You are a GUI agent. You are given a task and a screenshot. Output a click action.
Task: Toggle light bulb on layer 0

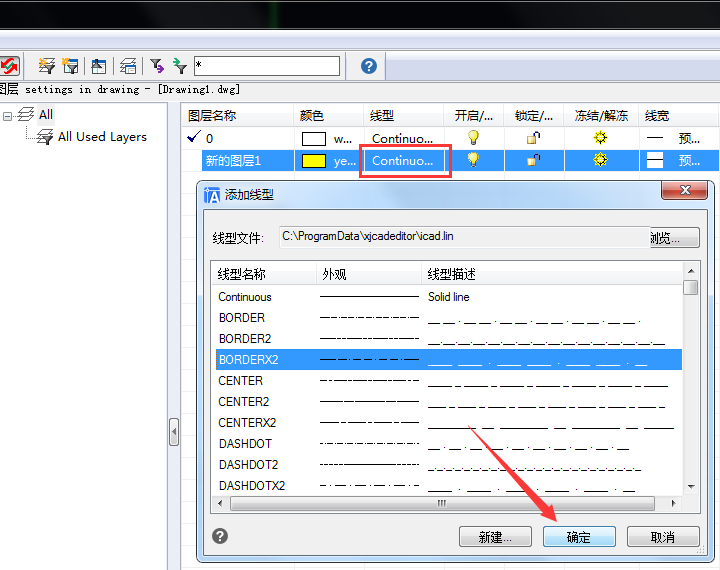[473, 137]
